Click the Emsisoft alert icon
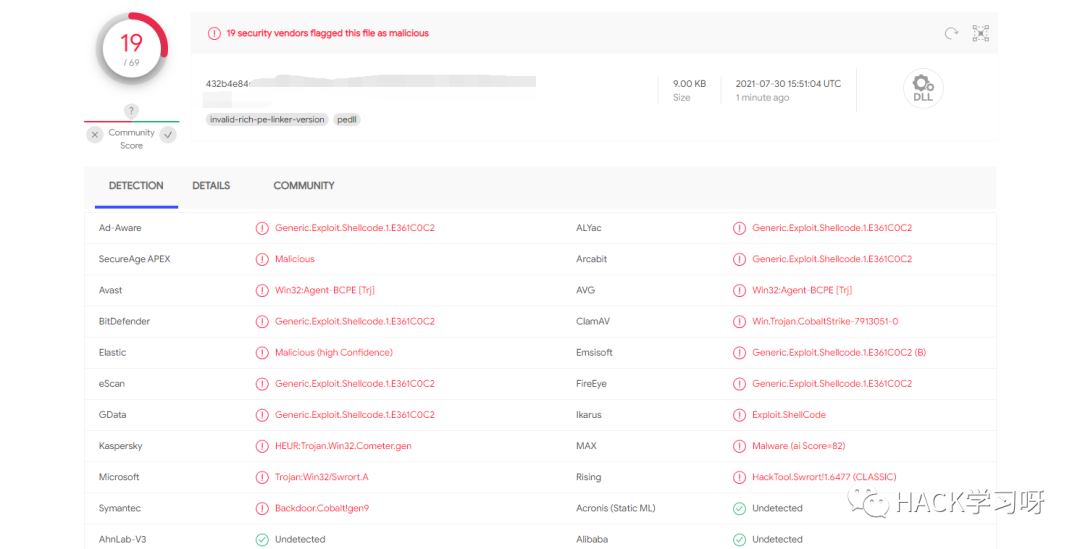 pyautogui.click(x=739, y=353)
